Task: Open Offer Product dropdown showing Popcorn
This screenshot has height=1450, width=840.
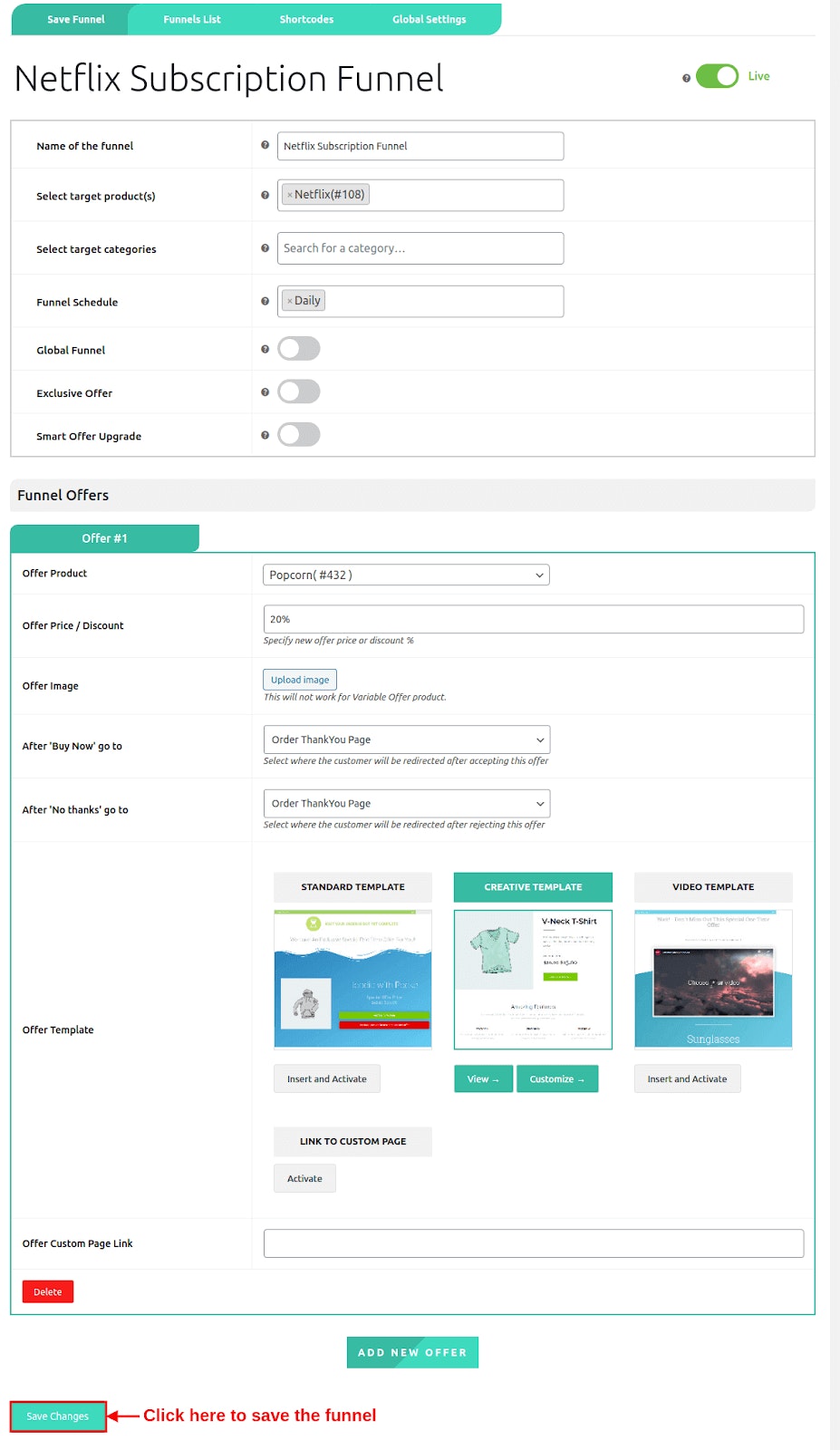Action: (x=407, y=575)
